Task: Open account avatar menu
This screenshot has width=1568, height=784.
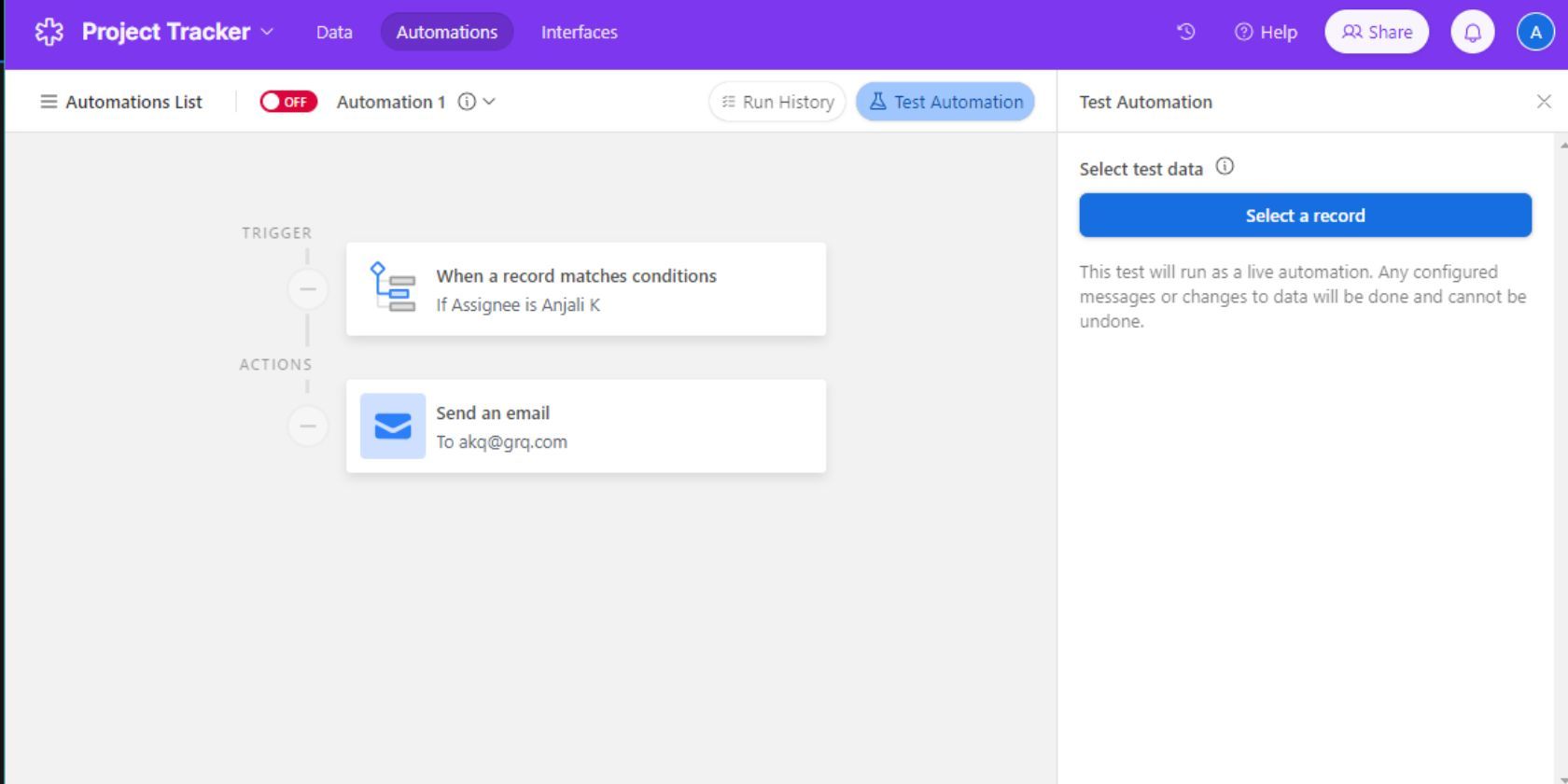Action: click(x=1534, y=32)
